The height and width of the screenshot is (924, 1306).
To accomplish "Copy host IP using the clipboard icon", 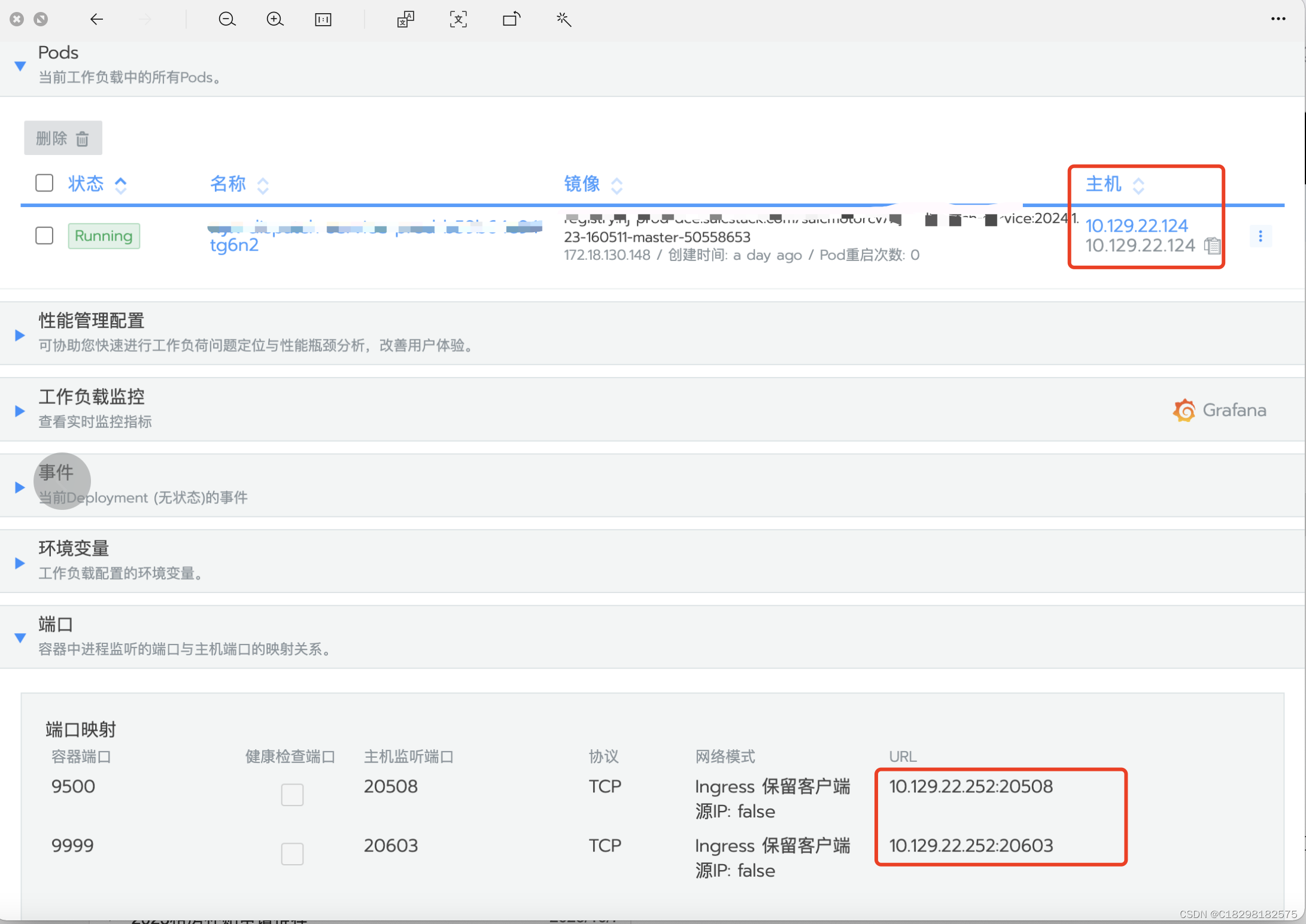I will pos(1213,246).
